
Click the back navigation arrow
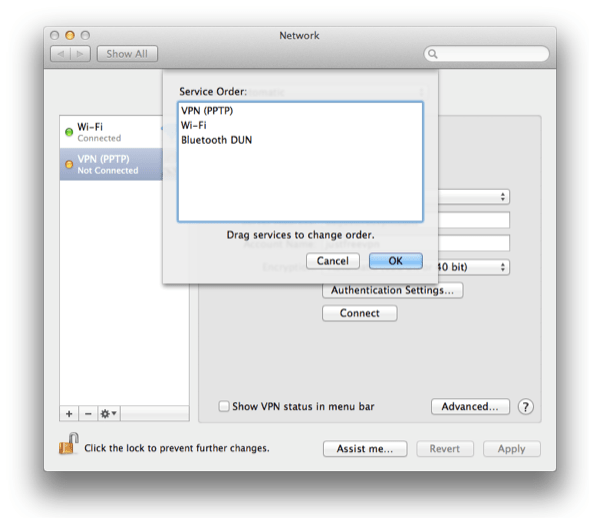pyautogui.click(x=60, y=54)
